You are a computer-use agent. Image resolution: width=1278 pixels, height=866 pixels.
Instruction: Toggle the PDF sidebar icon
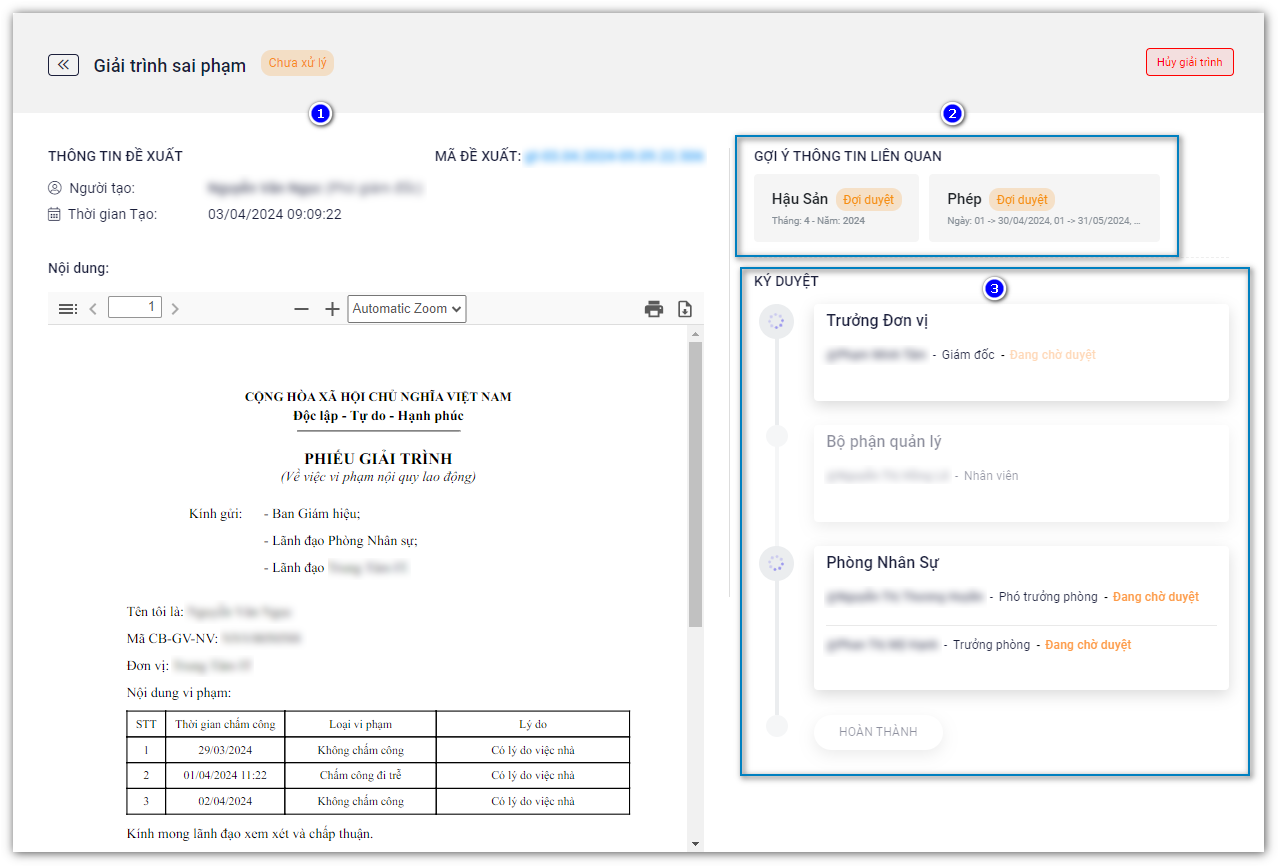pos(68,309)
